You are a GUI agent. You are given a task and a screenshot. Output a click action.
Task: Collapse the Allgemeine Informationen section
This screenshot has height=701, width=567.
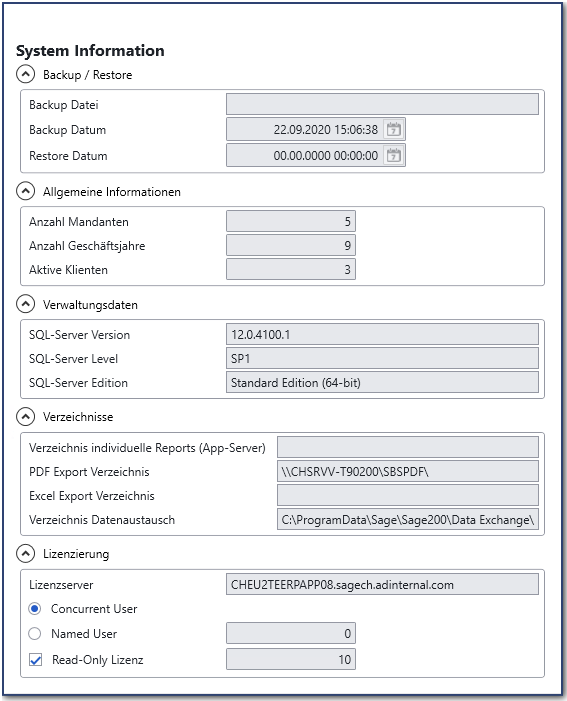click(25, 191)
